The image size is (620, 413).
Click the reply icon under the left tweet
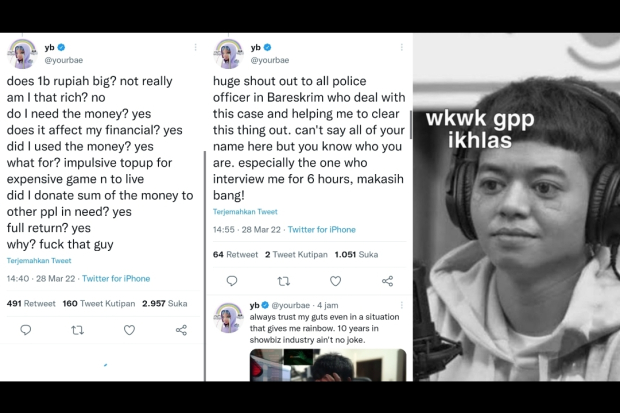coord(26,329)
